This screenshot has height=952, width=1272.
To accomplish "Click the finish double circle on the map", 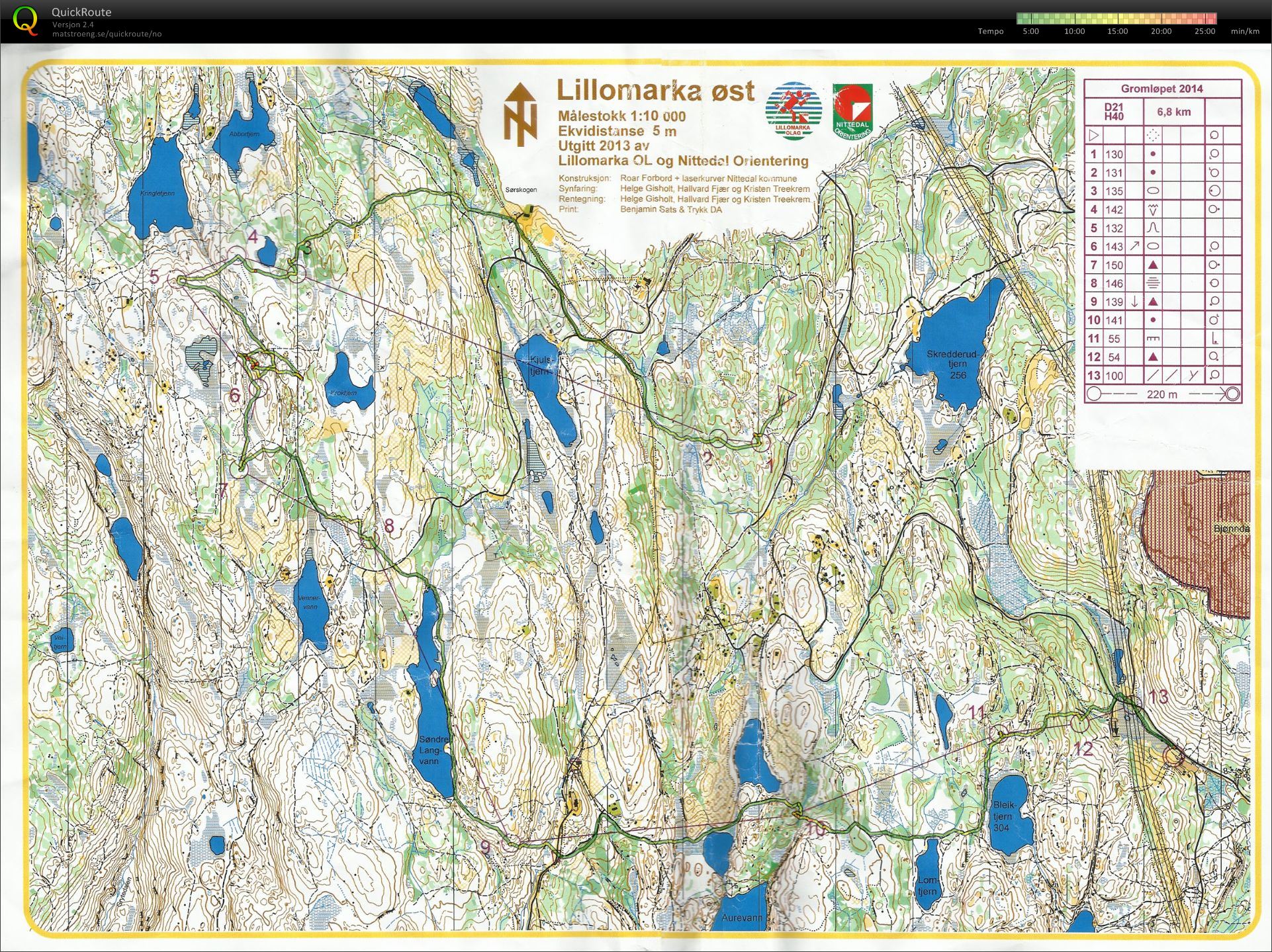I will click(x=1174, y=756).
